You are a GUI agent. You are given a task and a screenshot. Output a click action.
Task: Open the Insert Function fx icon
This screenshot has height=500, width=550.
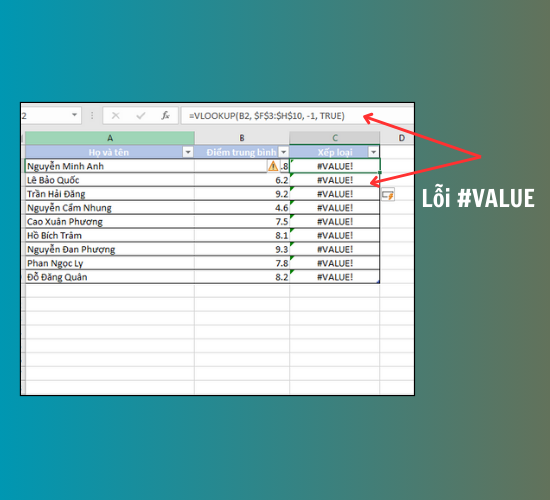[165, 115]
